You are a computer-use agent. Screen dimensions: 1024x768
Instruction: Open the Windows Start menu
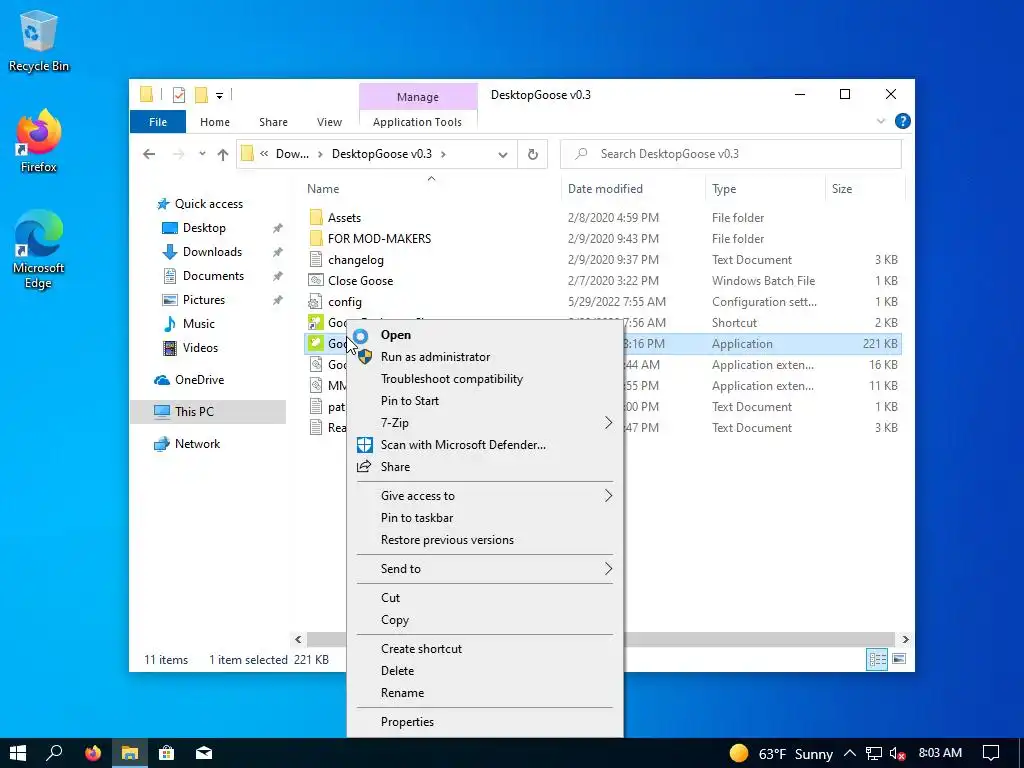tap(18, 753)
